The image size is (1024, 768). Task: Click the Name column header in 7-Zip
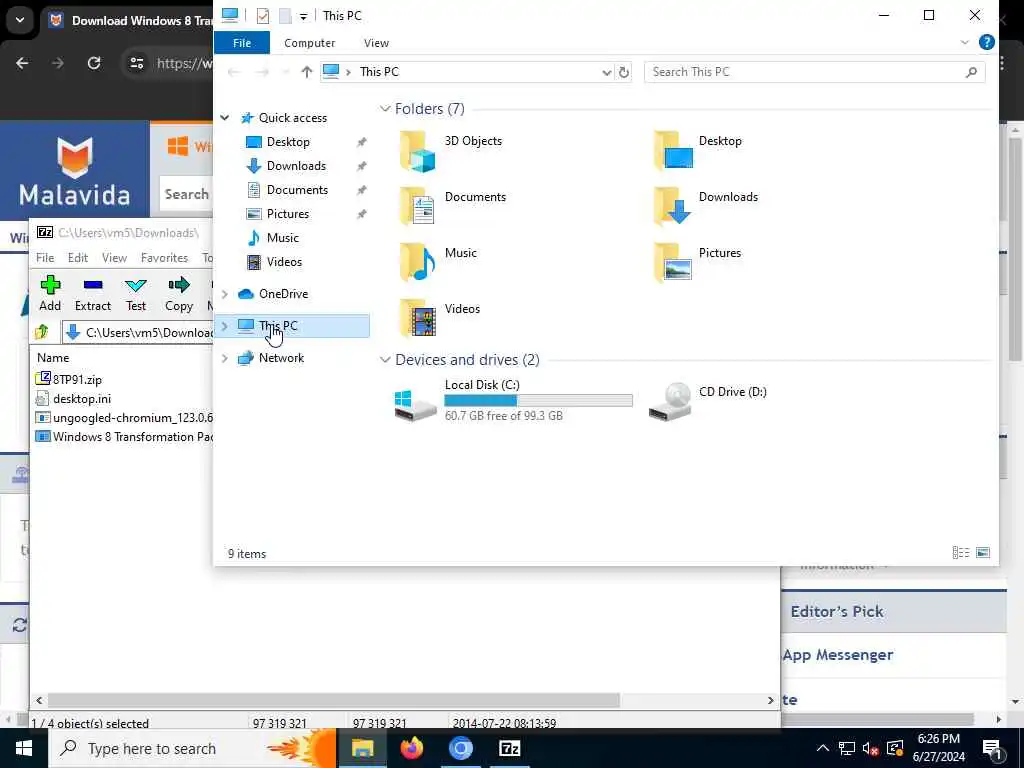pos(53,358)
